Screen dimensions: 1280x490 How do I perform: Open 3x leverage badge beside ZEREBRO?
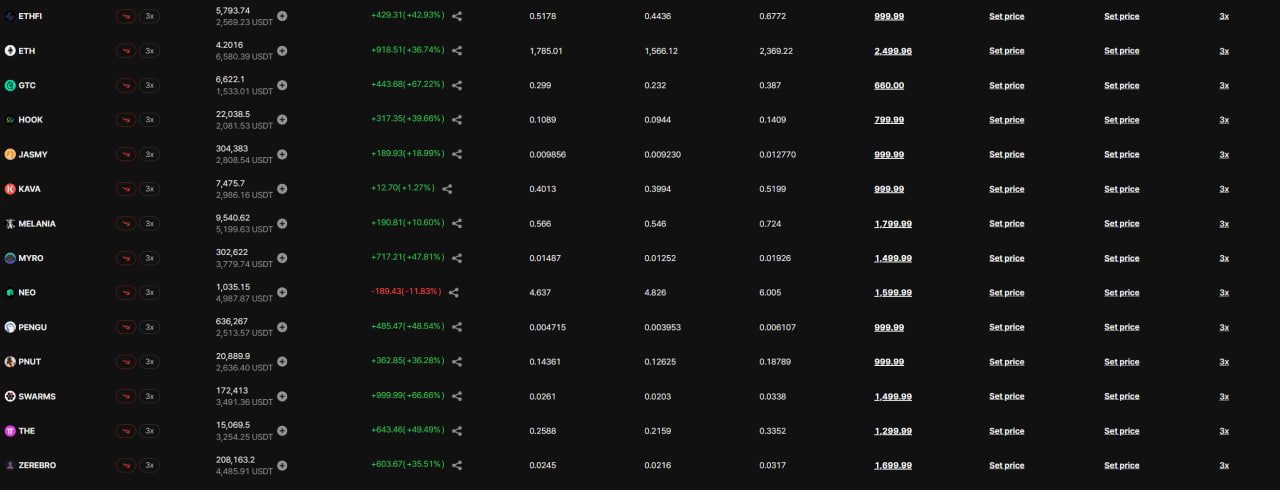[150, 465]
